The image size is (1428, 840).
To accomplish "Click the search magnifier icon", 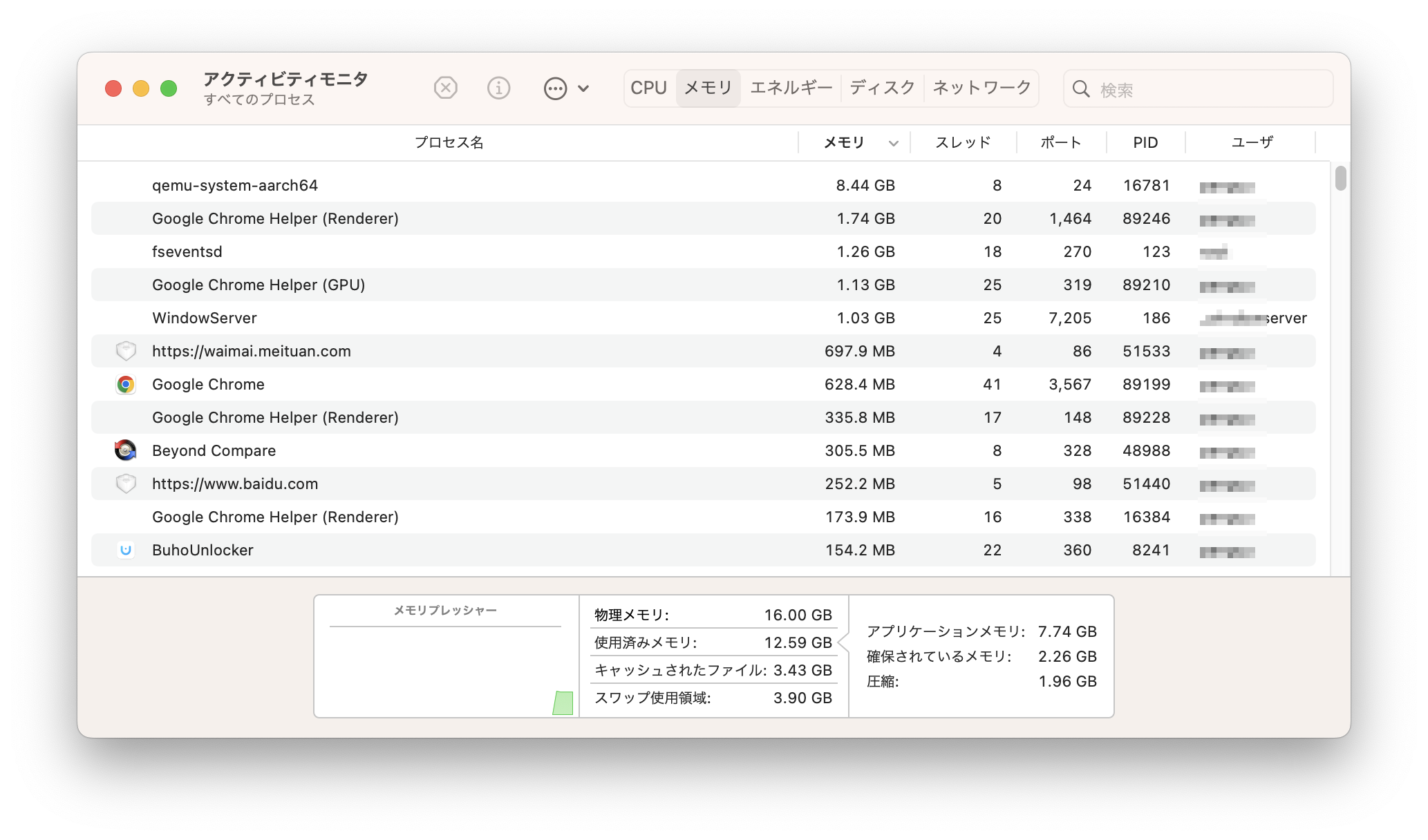I will [x=1081, y=89].
